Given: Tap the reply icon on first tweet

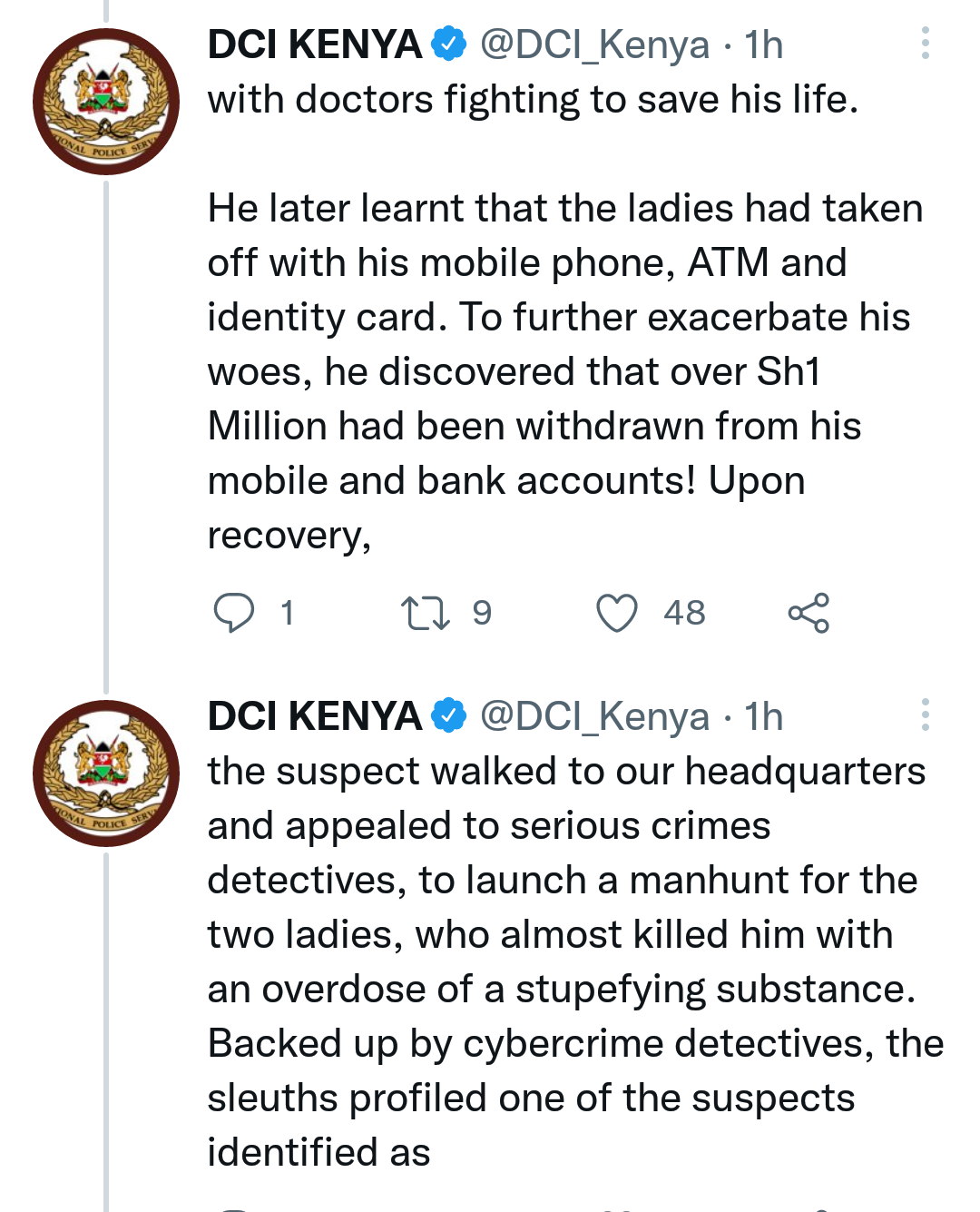Looking at the screenshot, I should tap(233, 613).
